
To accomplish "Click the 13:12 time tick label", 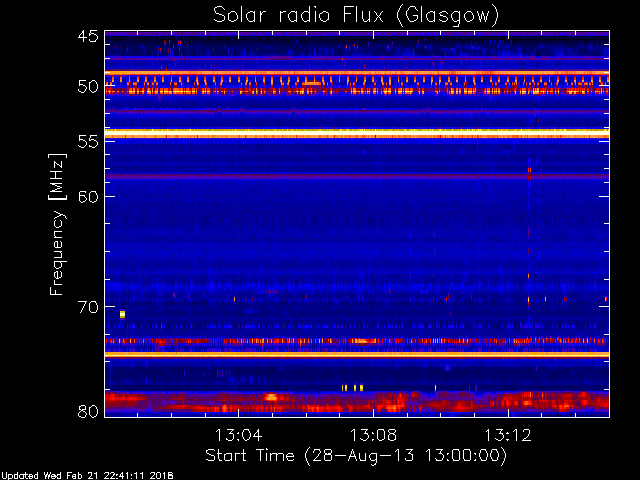I will click(x=508, y=435).
